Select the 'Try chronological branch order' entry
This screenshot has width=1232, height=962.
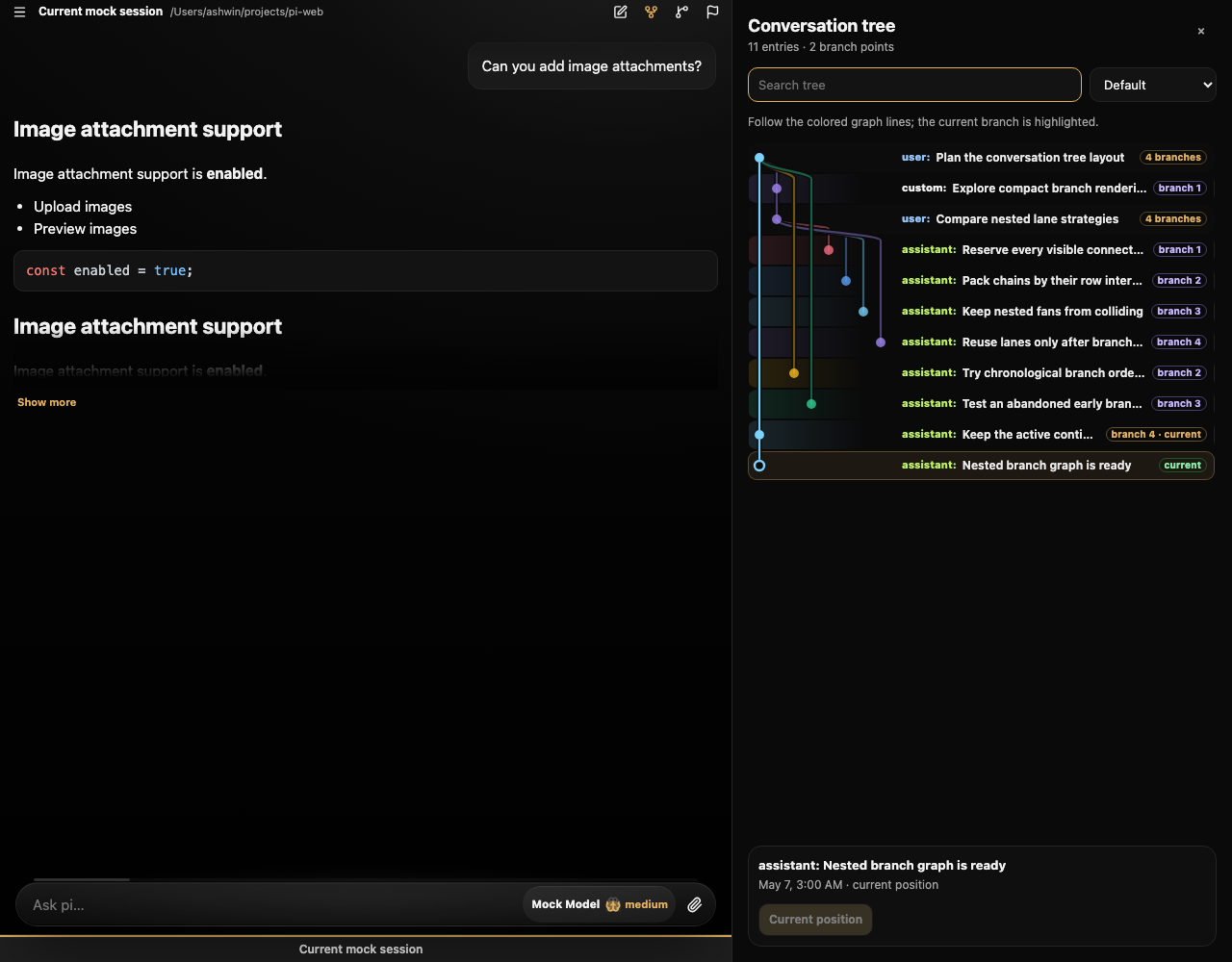(981, 373)
